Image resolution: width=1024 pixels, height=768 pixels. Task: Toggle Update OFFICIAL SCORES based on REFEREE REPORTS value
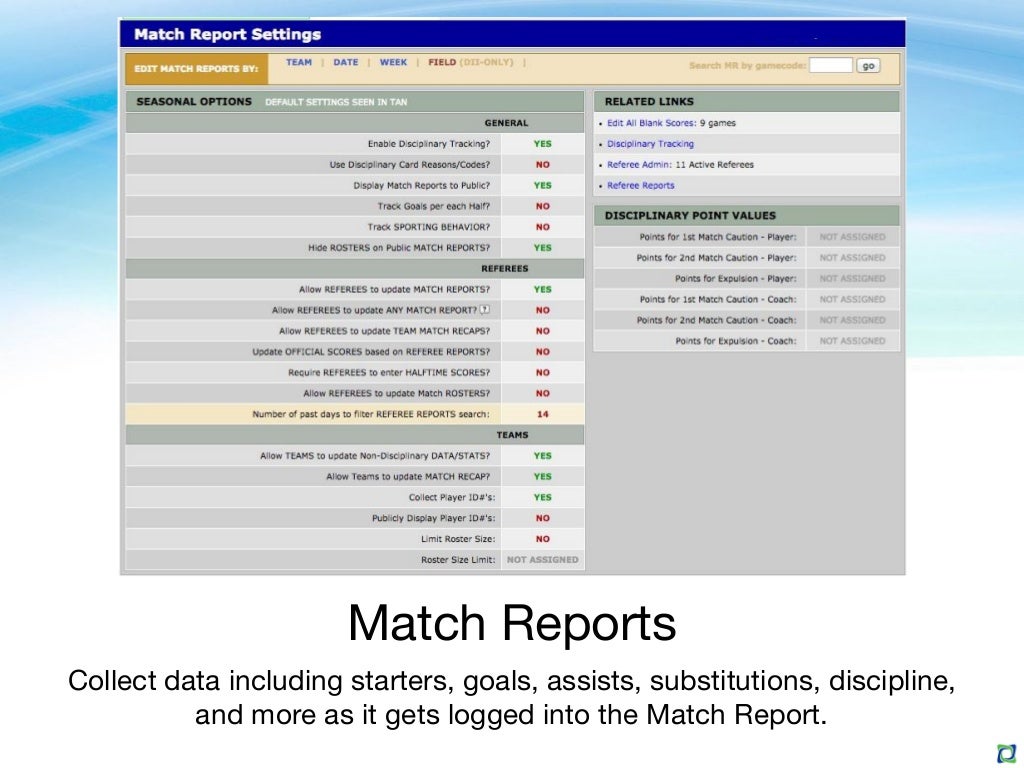click(542, 352)
